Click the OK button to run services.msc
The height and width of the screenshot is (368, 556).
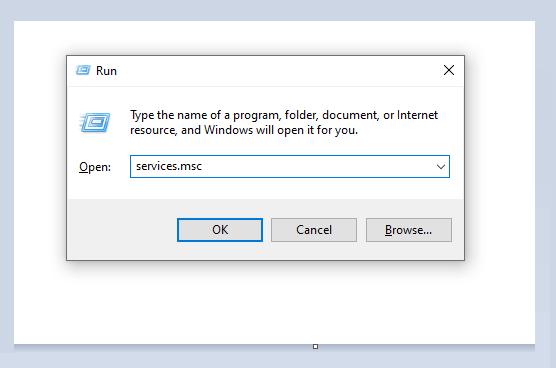tap(220, 230)
